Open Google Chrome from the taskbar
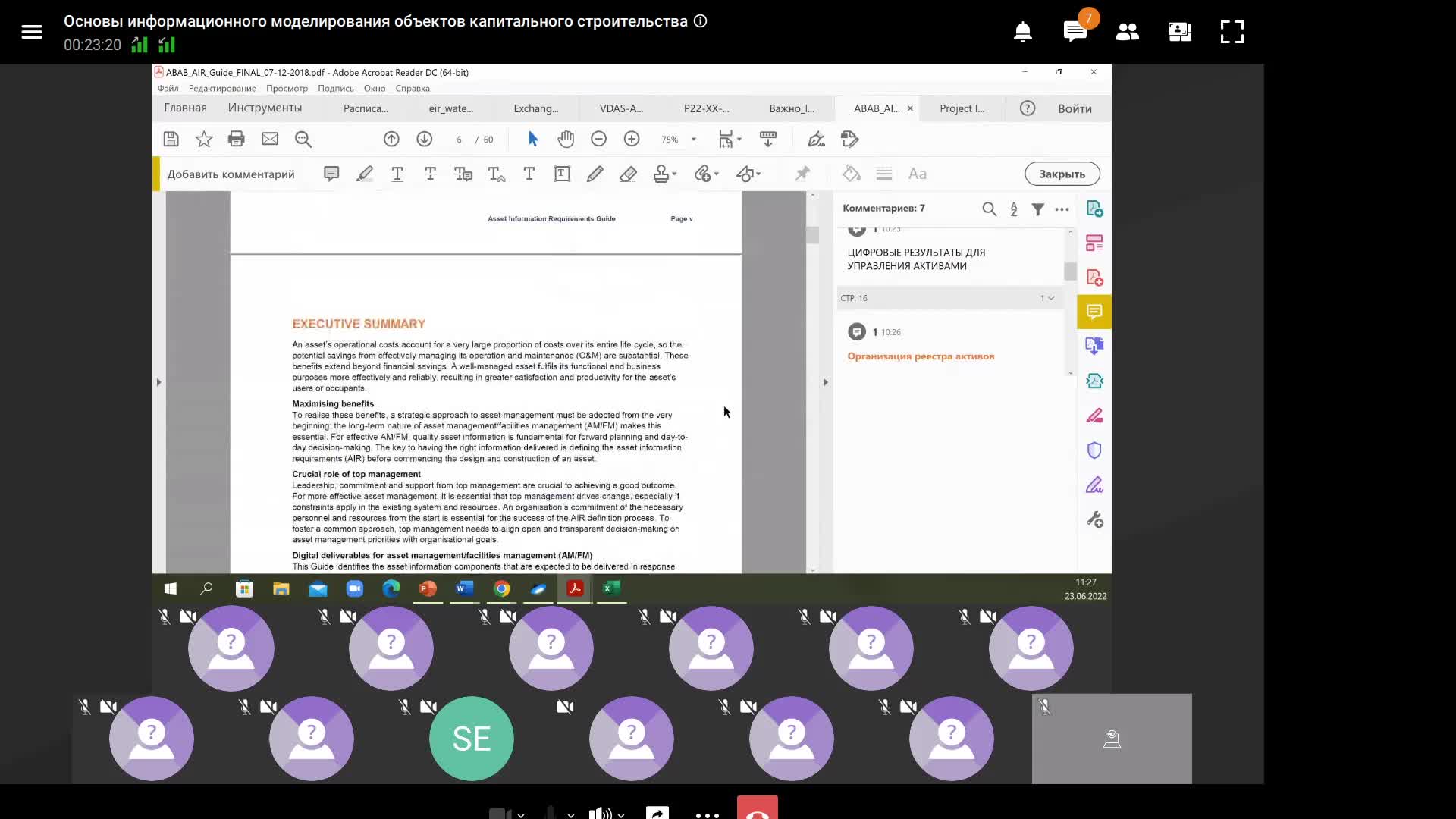Screen dimensions: 1456x819 501,588
